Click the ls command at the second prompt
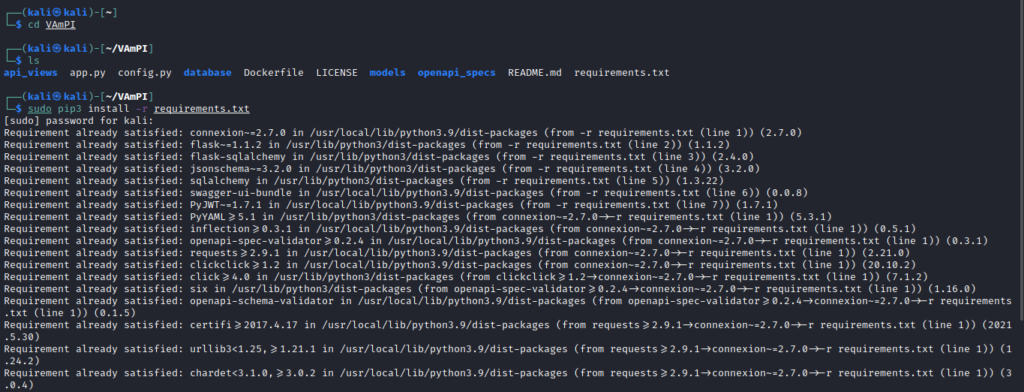 (33, 61)
